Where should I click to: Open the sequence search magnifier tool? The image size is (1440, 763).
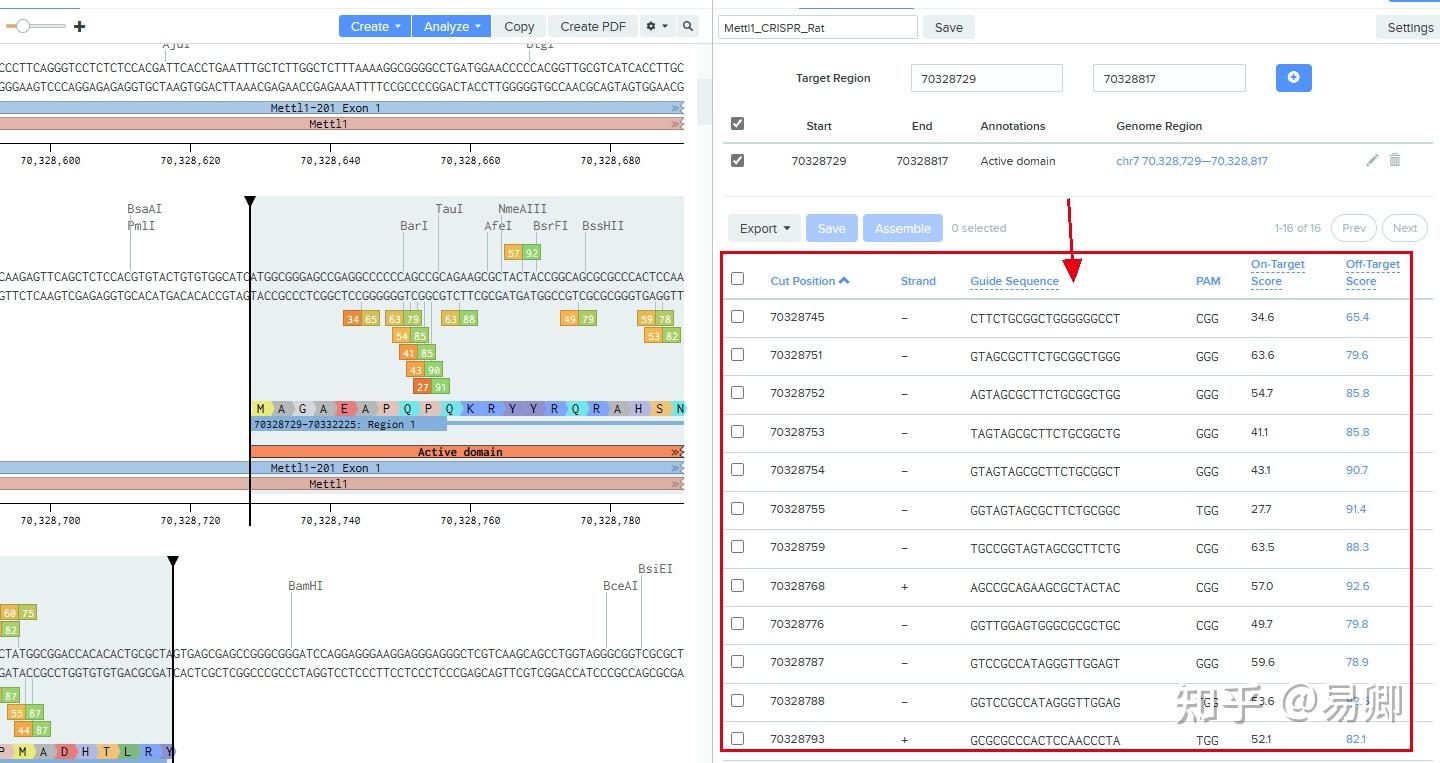688,26
